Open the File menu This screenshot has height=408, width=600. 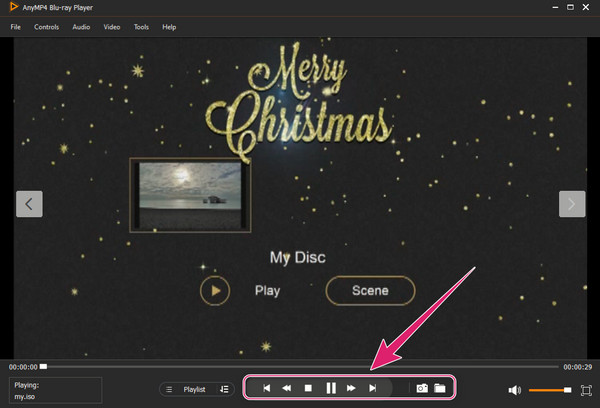point(16,27)
